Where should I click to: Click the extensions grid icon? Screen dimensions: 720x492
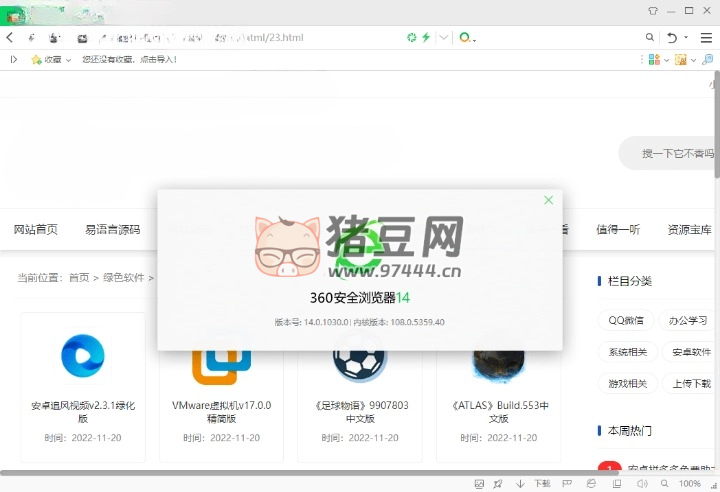click(653, 60)
